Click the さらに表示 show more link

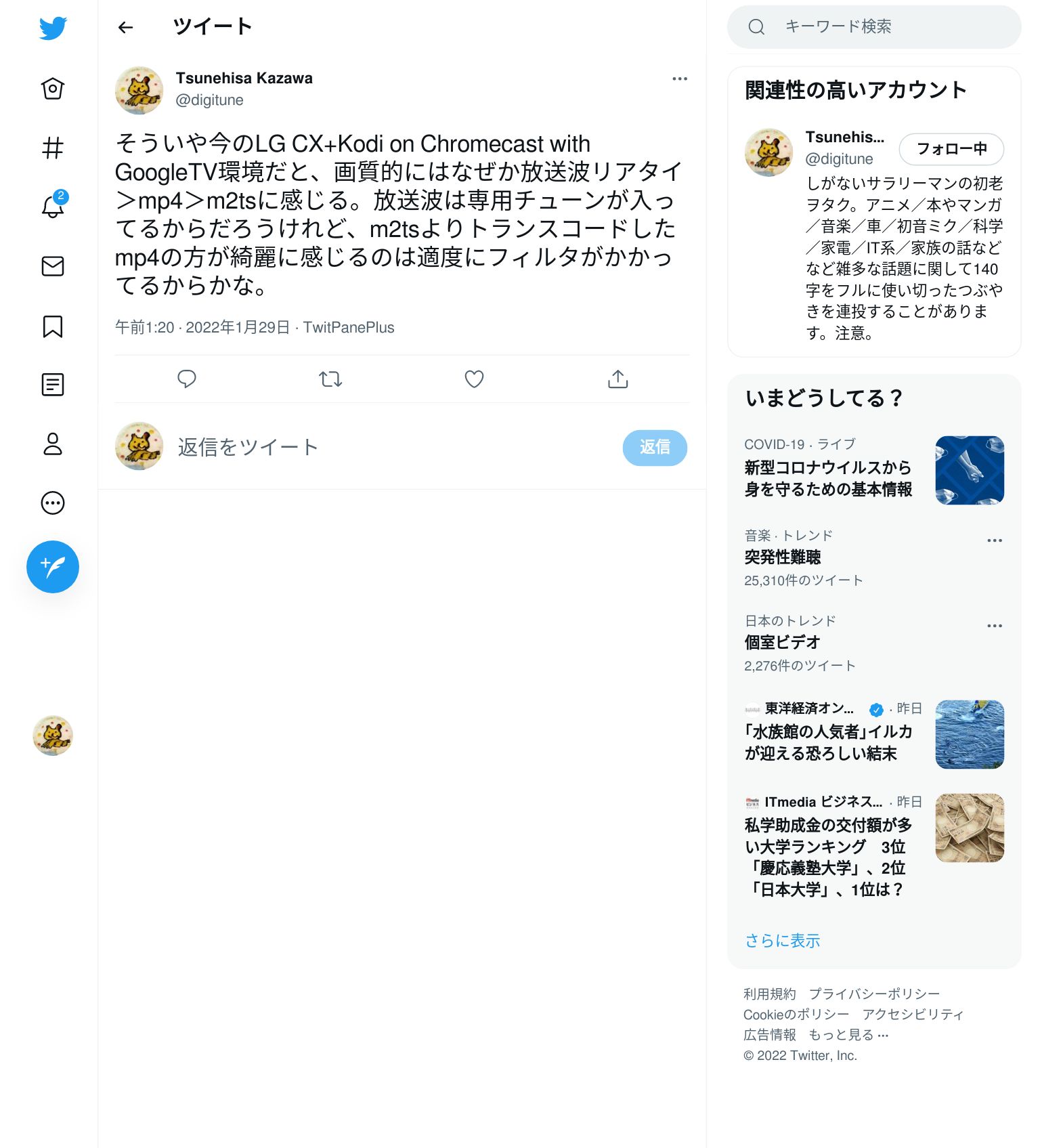point(783,941)
